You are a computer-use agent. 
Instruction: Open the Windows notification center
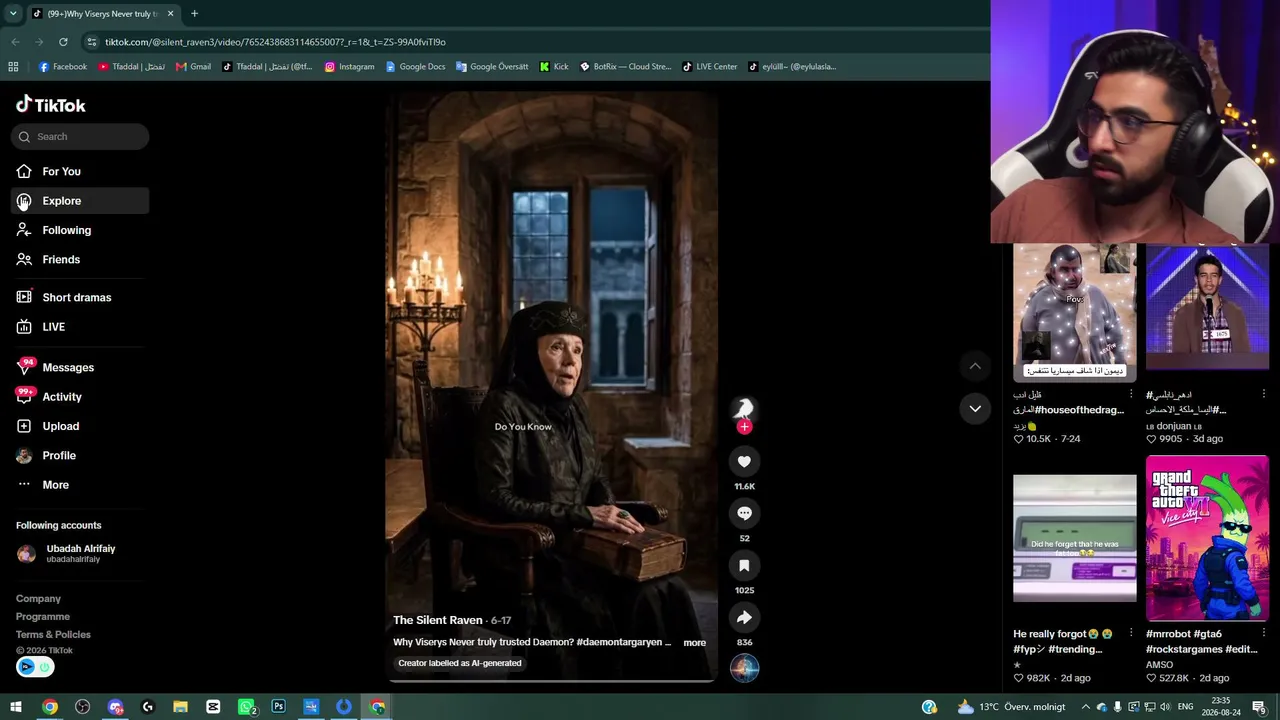coord(1259,707)
